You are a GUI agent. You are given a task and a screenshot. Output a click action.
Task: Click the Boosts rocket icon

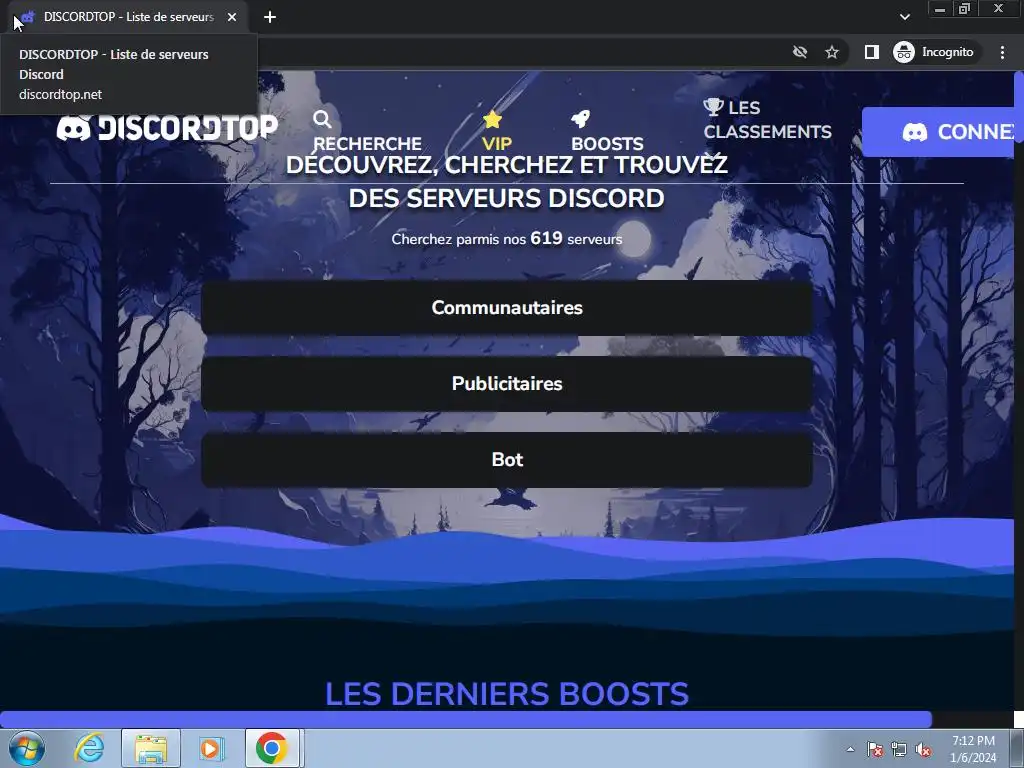click(581, 119)
